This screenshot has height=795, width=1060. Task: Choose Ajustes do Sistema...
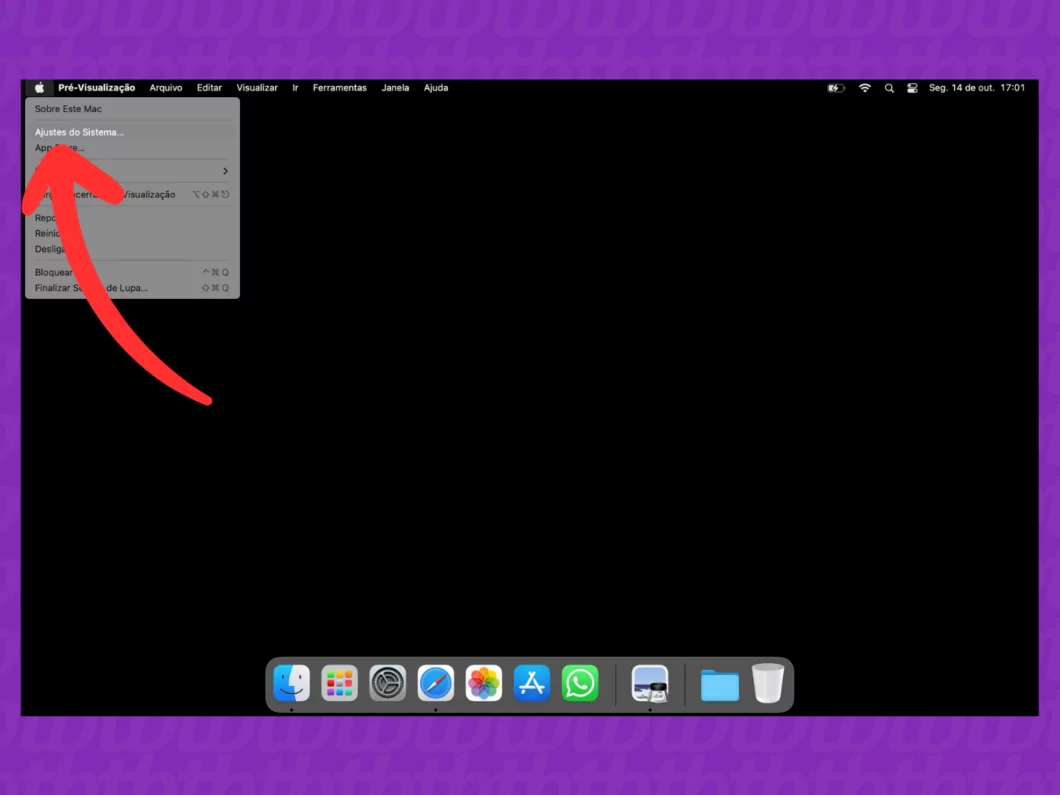(x=132, y=132)
